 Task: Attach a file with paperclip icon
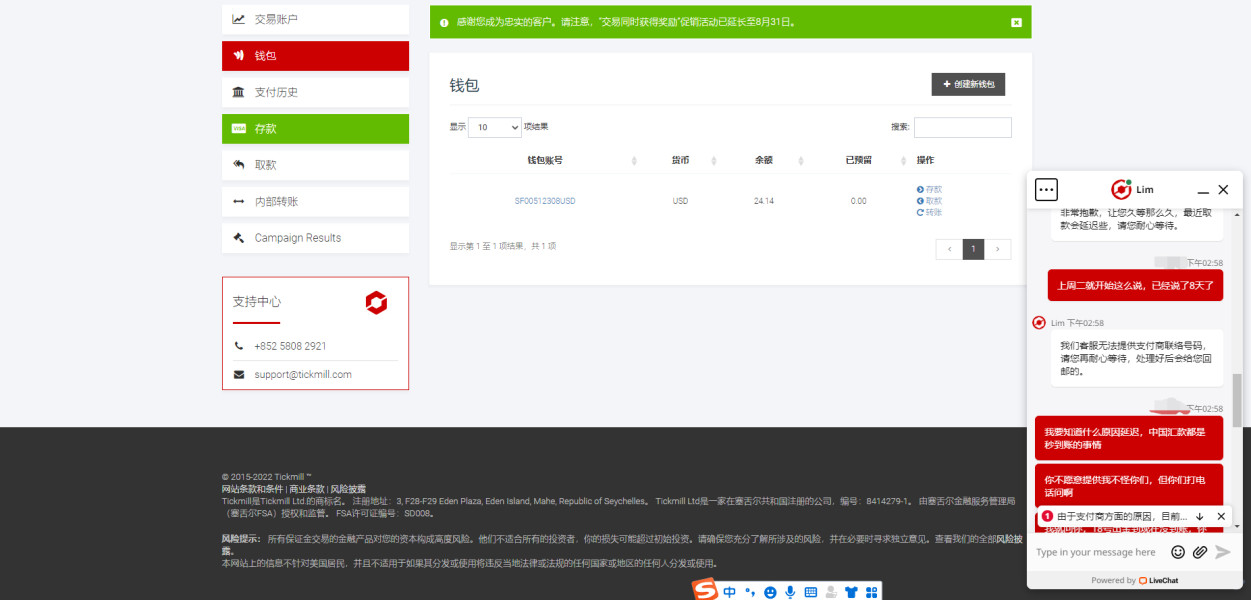[1199, 552]
